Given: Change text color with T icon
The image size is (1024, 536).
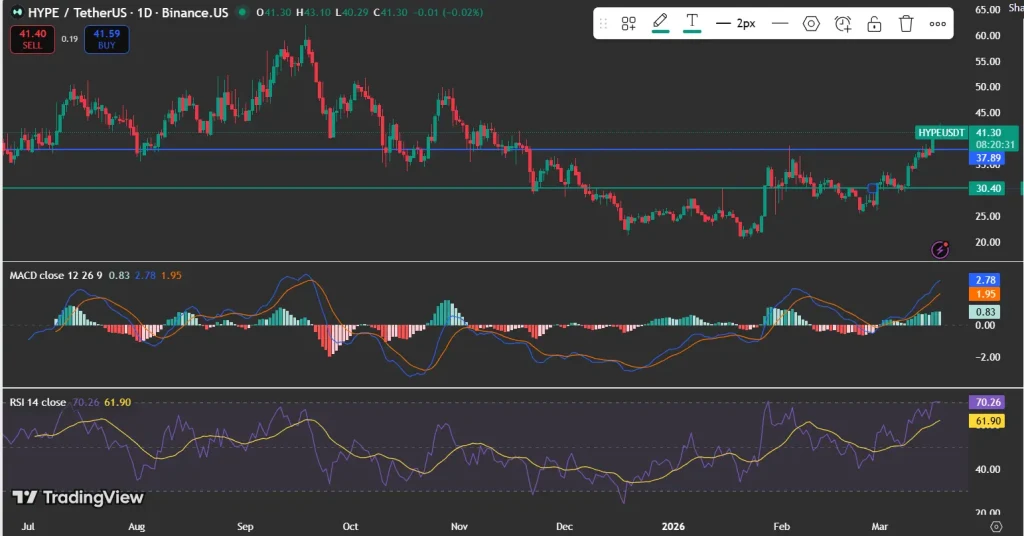Looking at the screenshot, I should (692, 23).
